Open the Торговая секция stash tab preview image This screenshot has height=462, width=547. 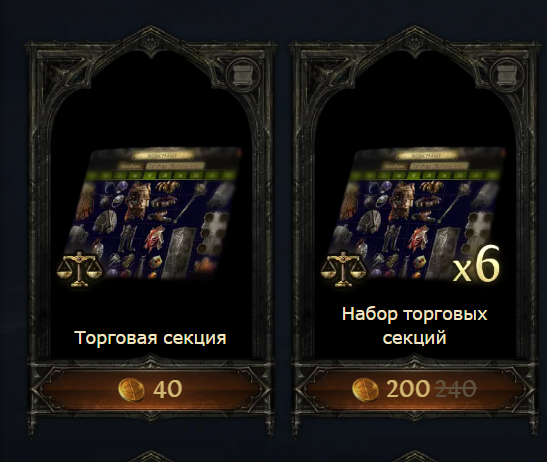pyautogui.click(x=153, y=213)
